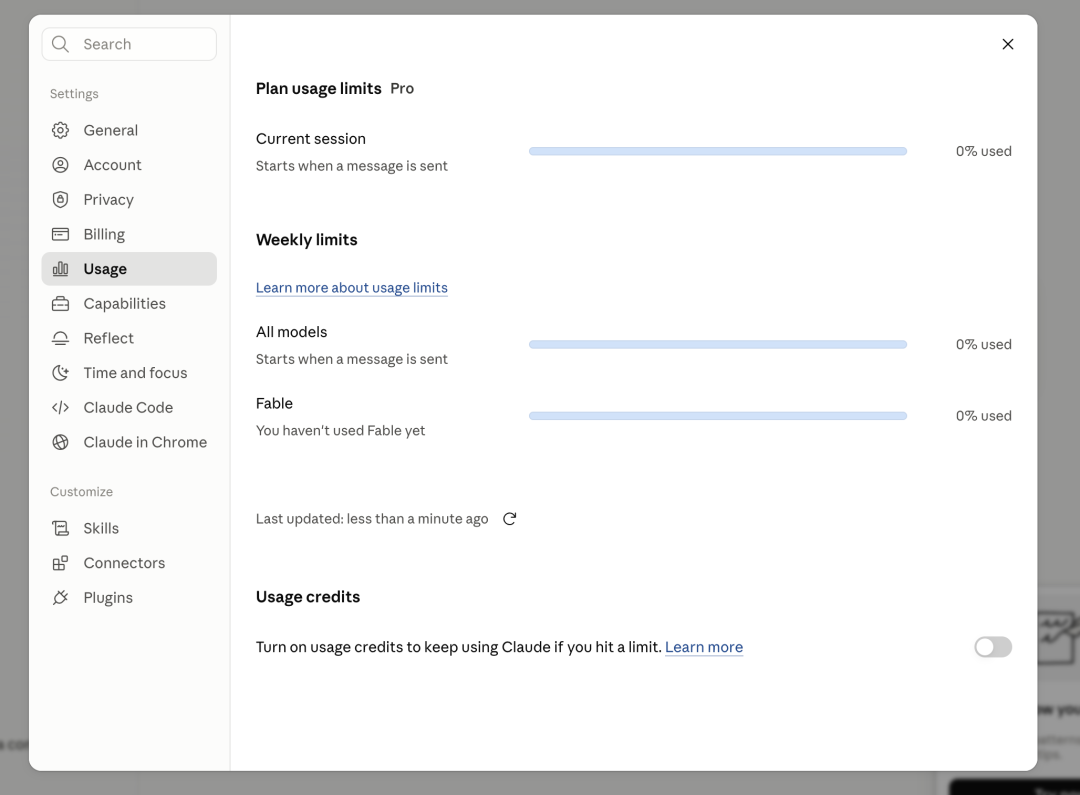Select the Usage section
This screenshot has width=1080, height=795.
point(129,269)
